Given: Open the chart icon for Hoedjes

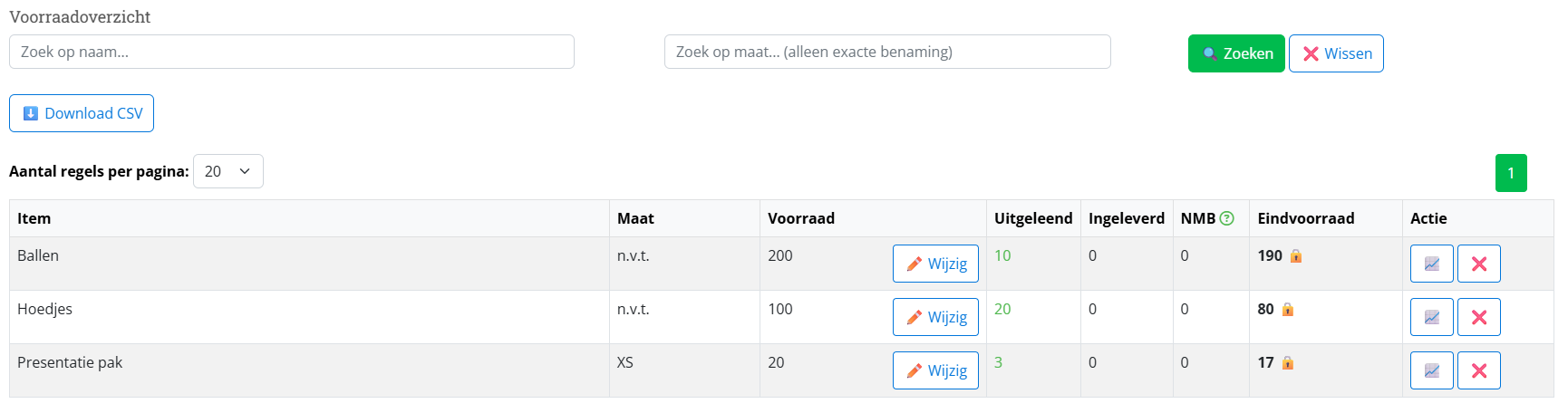Looking at the screenshot, I should 1431,317.
